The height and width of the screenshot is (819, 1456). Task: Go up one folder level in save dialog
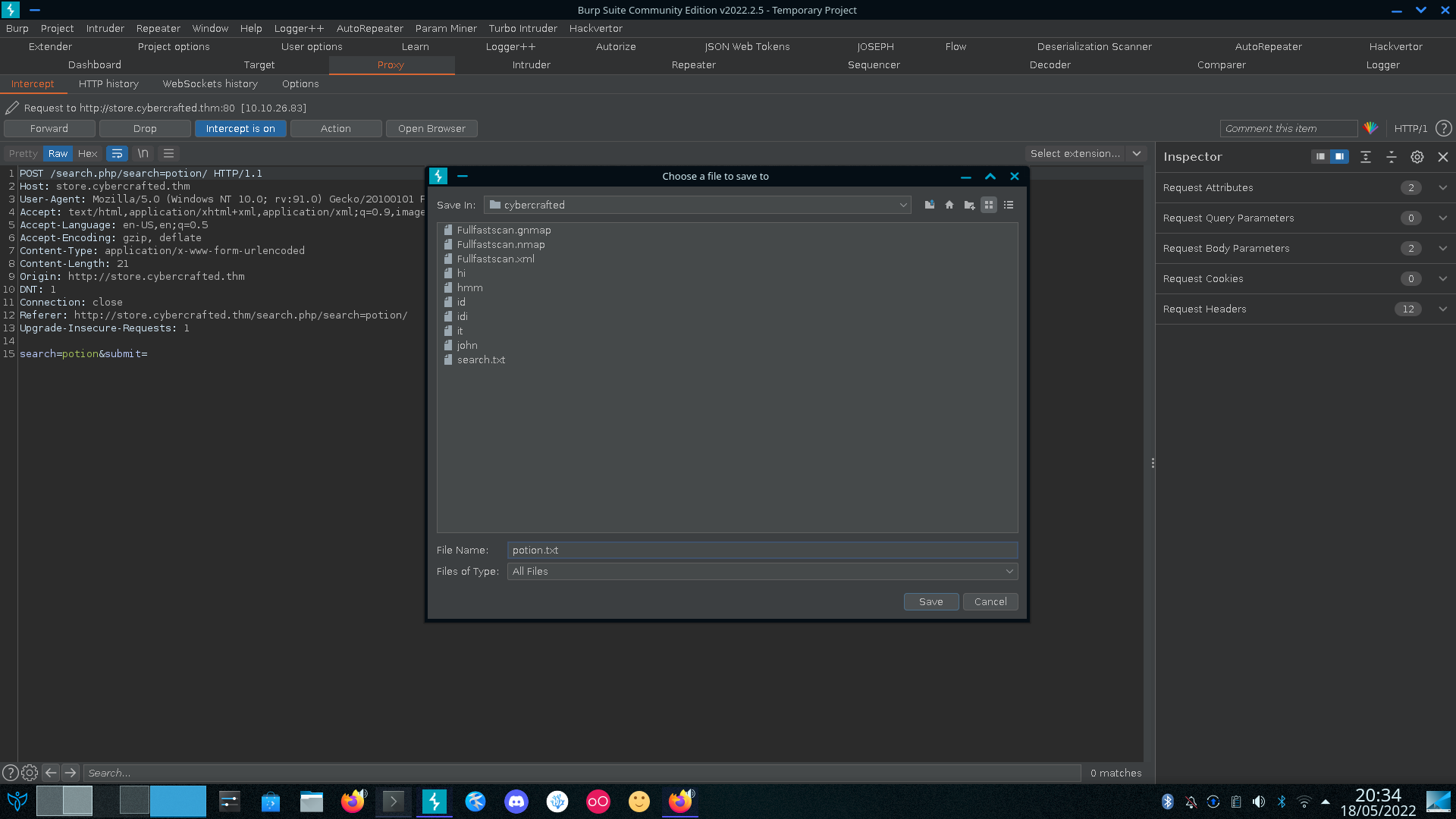929,205
